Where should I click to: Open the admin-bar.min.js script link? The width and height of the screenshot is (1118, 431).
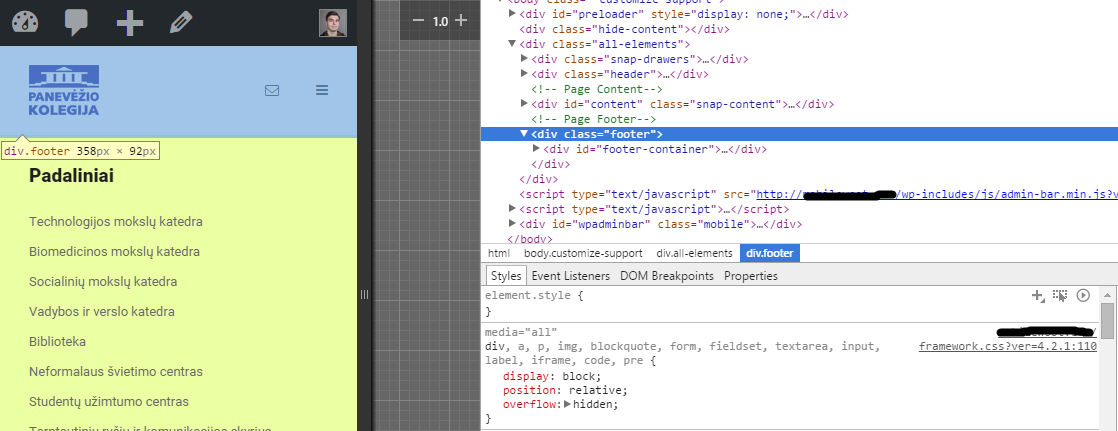coord(936,194)
